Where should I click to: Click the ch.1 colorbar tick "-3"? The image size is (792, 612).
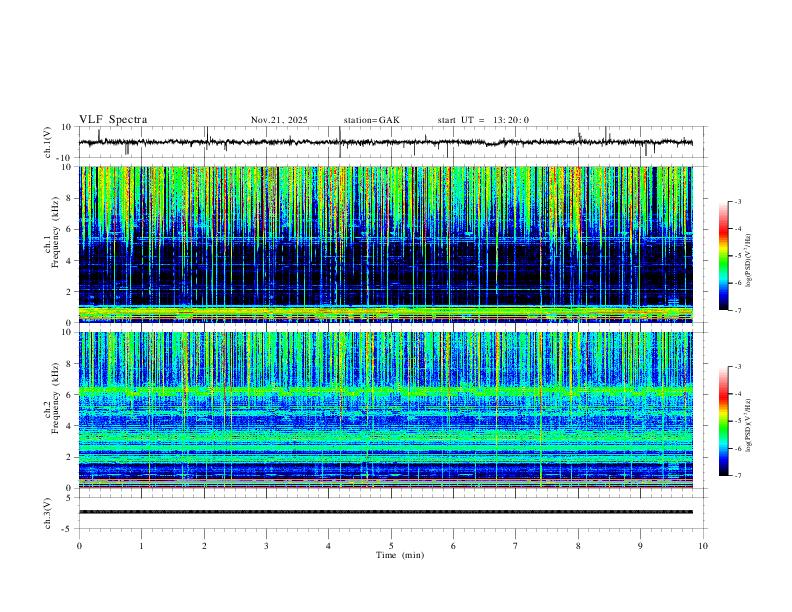pyautogui.click(x=737, y=201)
